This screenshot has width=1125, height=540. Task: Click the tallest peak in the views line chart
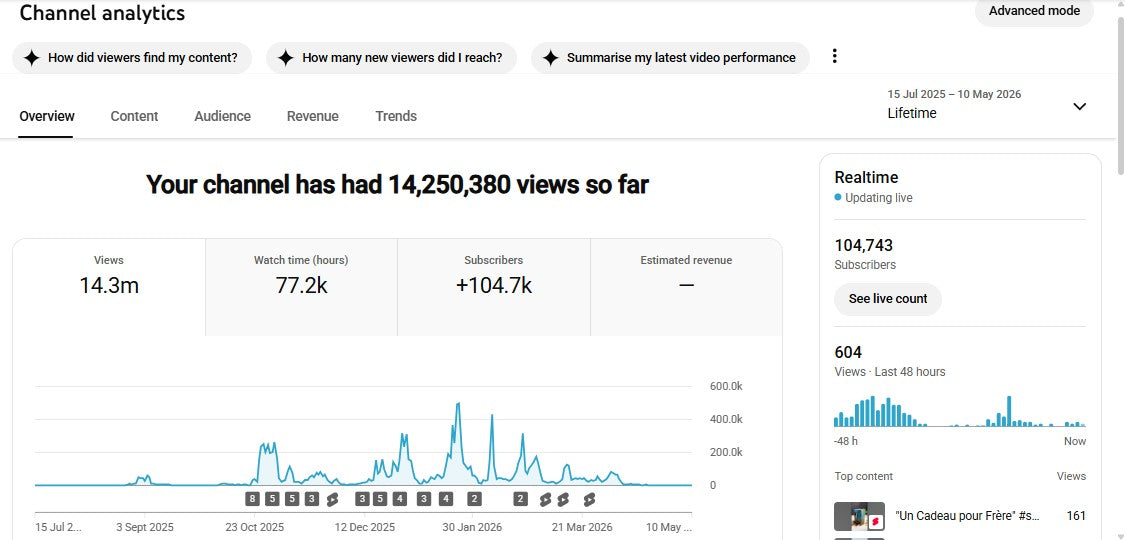coord(458,404)
